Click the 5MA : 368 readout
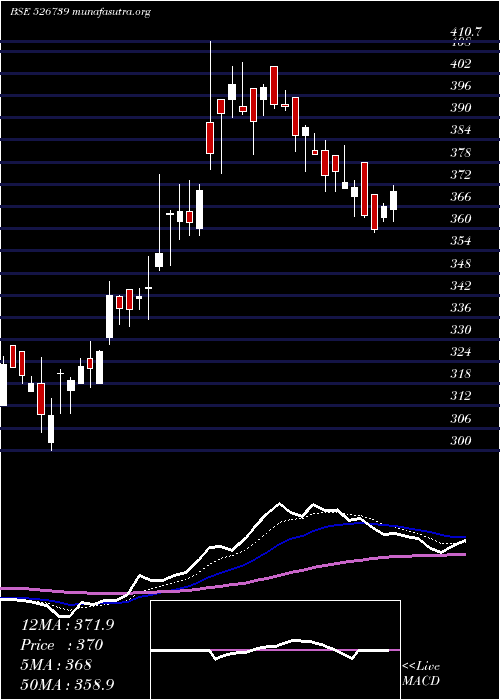This screenshot has width=500, height=700. point(56,665)
